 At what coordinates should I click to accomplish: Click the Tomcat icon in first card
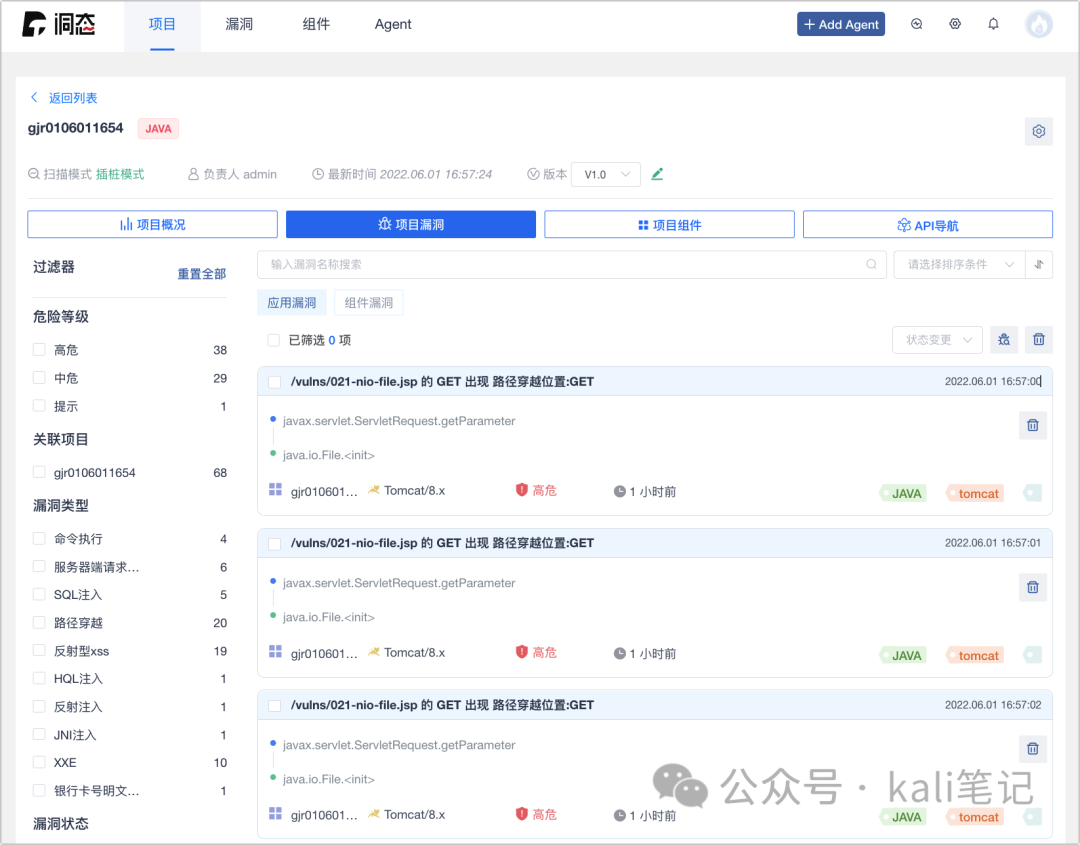(x=374, y=490)
